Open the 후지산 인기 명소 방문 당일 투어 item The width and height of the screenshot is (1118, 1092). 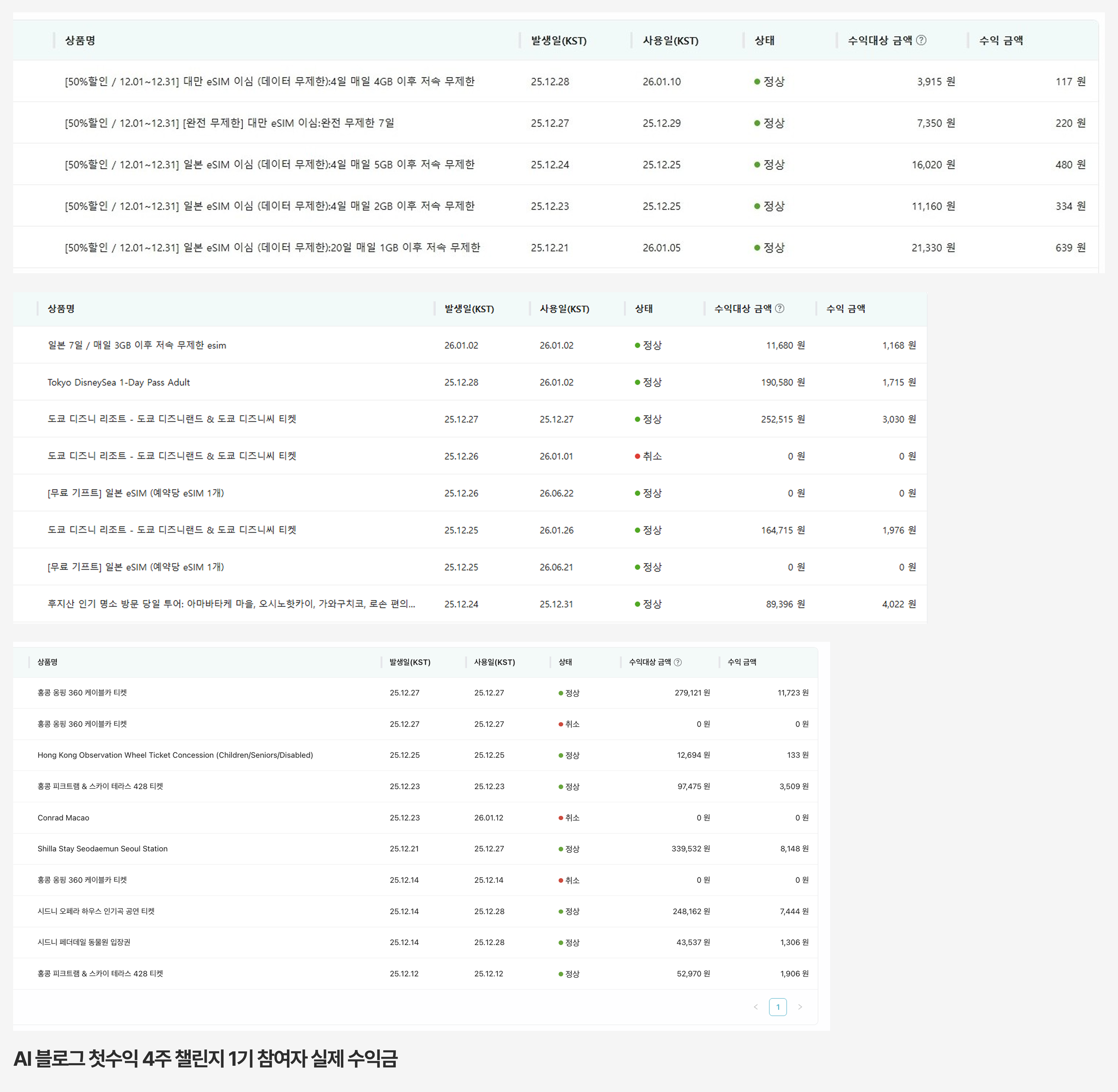pos(231,604)
